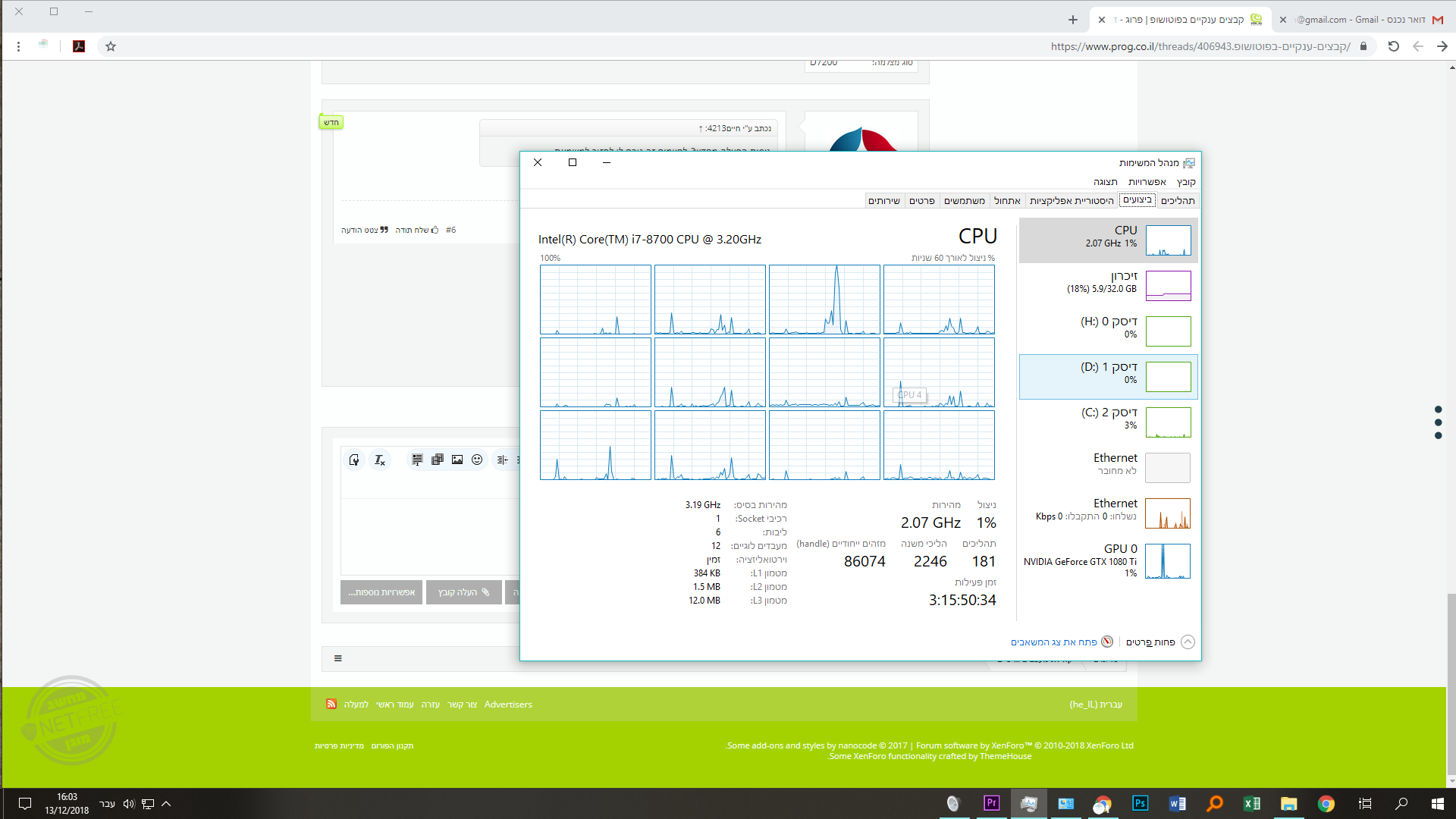The image size is (1456, 819).
Task: Open the Options (אפשרויות) menu
Action: point(1147,182)
